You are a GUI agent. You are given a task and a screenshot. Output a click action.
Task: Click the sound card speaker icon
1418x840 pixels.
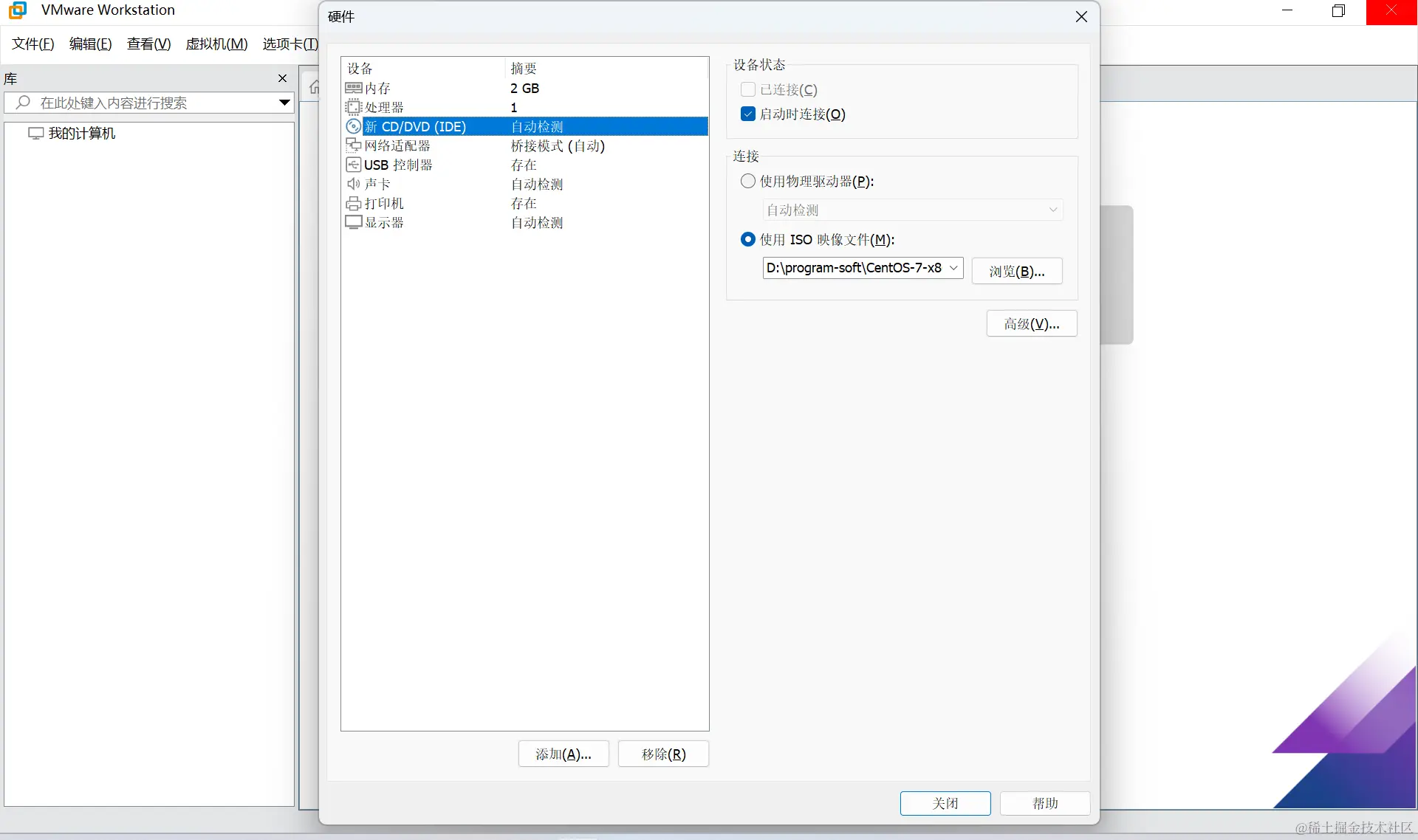[x=353, y=184]
